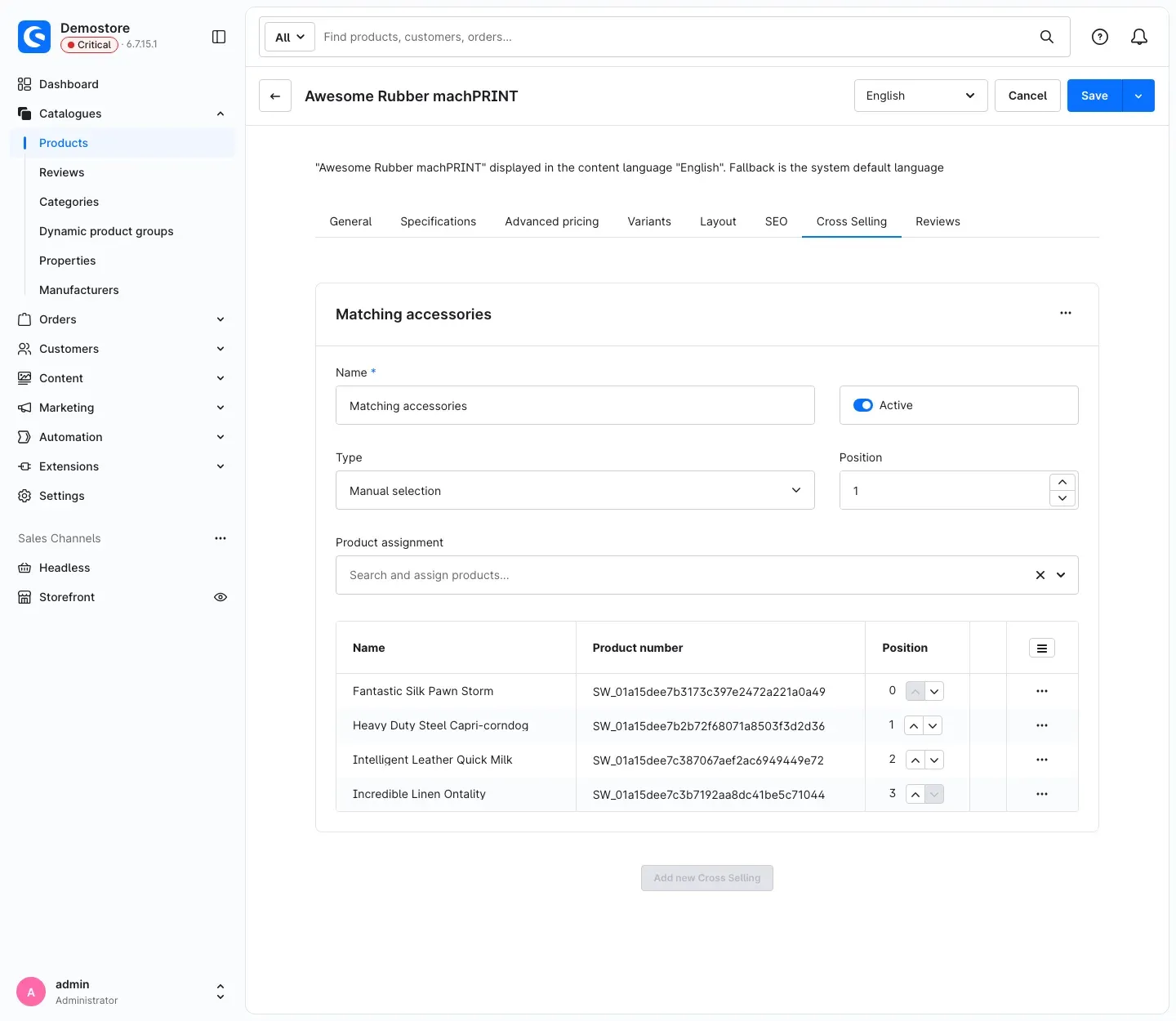Open the All search filter dropdown

(290, 37)
